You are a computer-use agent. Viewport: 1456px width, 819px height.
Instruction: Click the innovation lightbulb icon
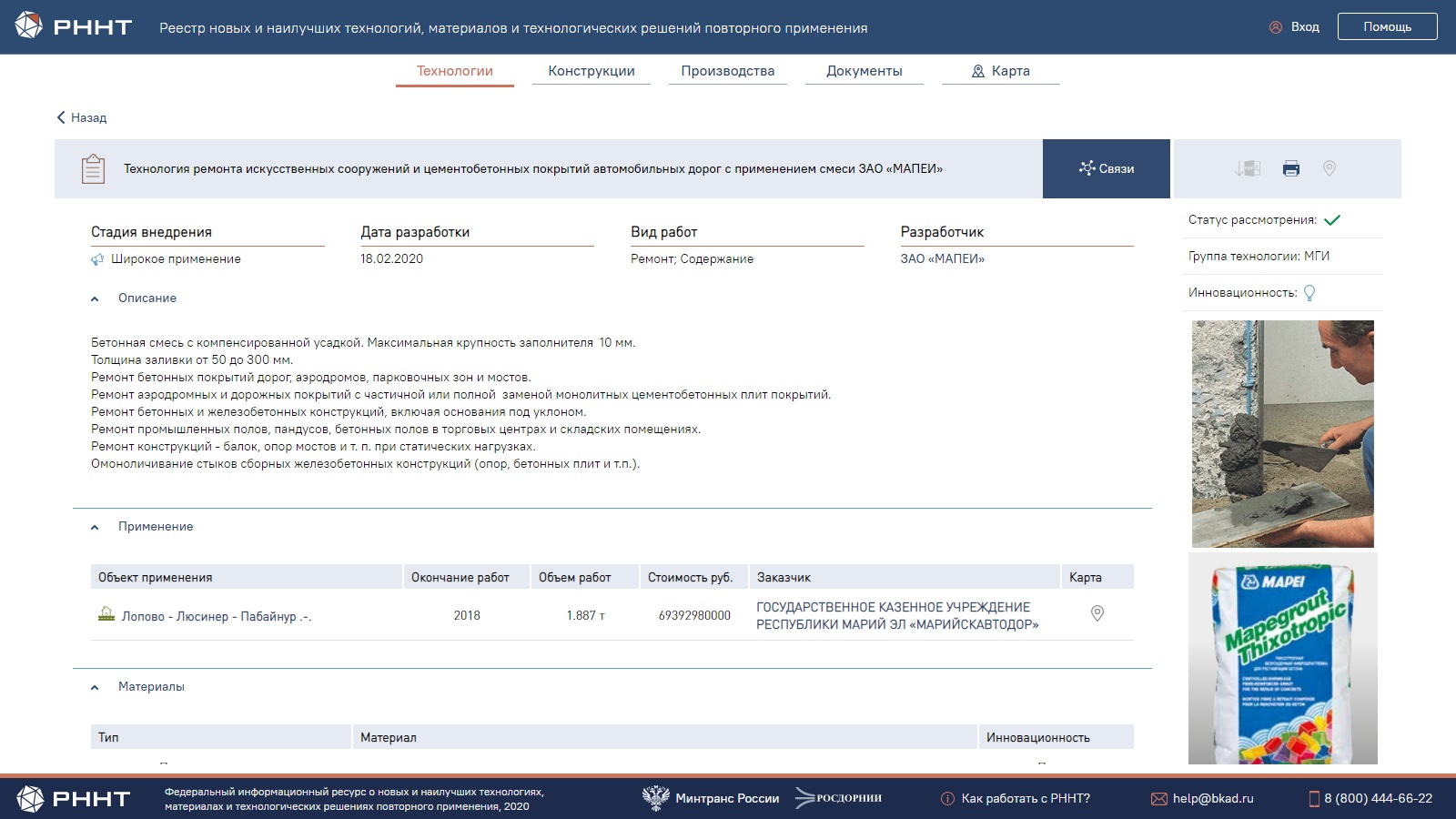[x=1309, y=293]
